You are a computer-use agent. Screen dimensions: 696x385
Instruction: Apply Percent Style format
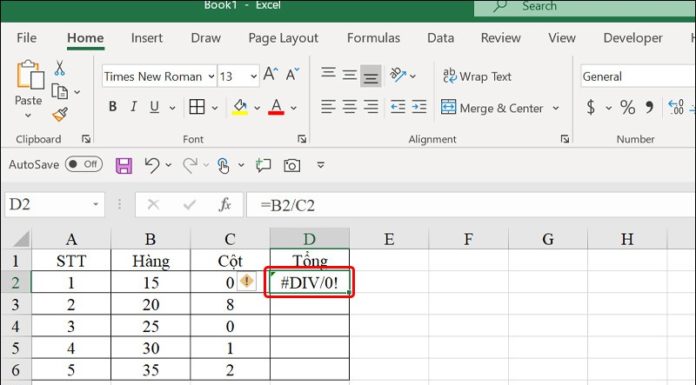click(x=627, y=107)
